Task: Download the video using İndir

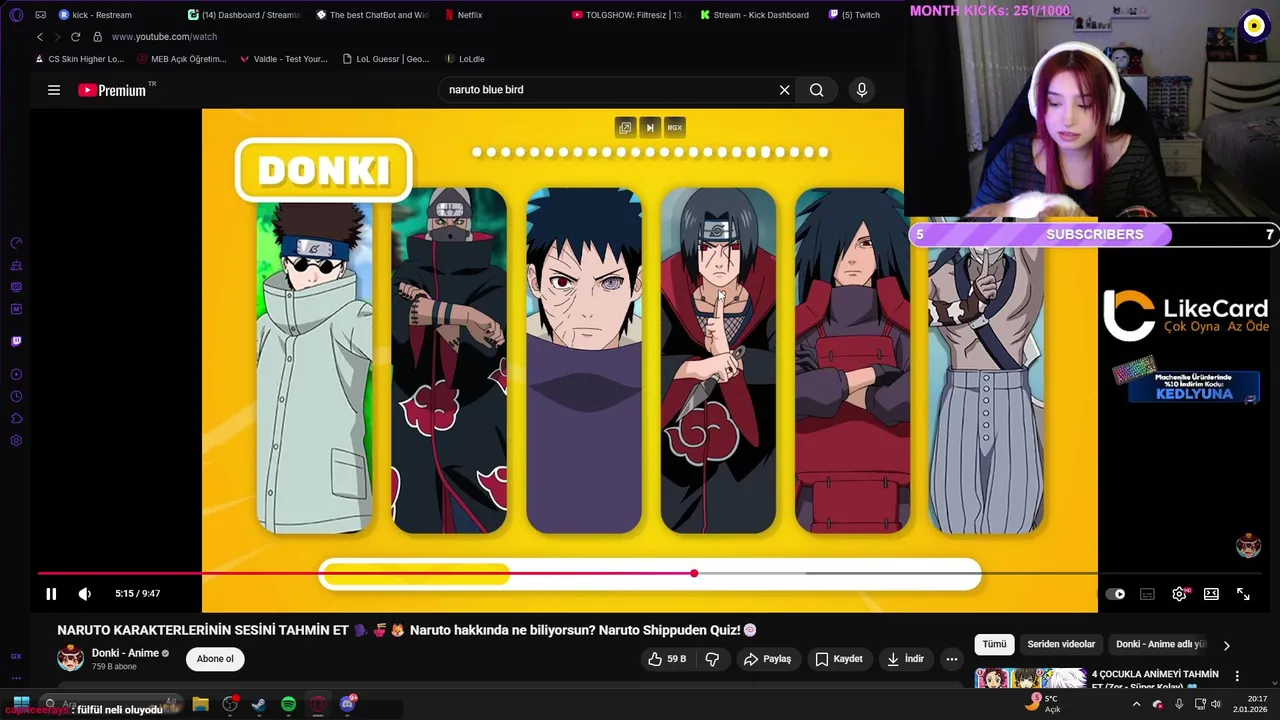Action: tap(905, 659)
